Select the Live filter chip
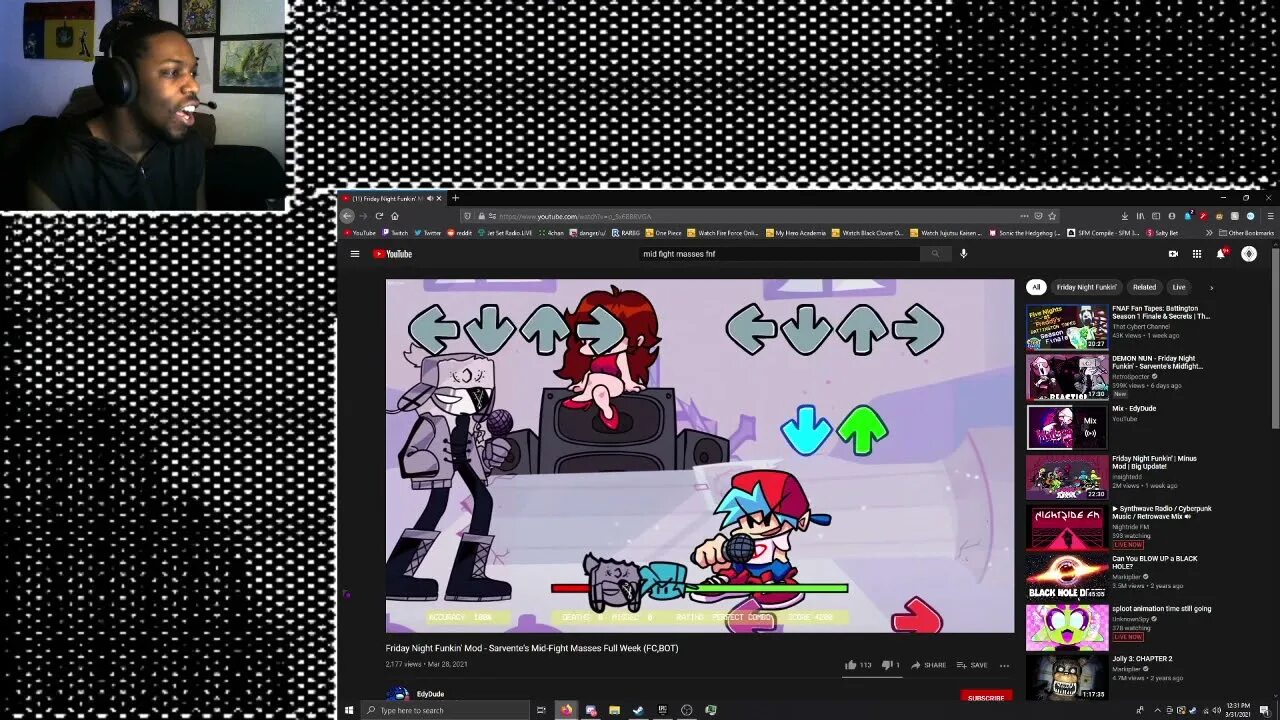Viewport: 1280px width, 720px height. click(1179, 287)
